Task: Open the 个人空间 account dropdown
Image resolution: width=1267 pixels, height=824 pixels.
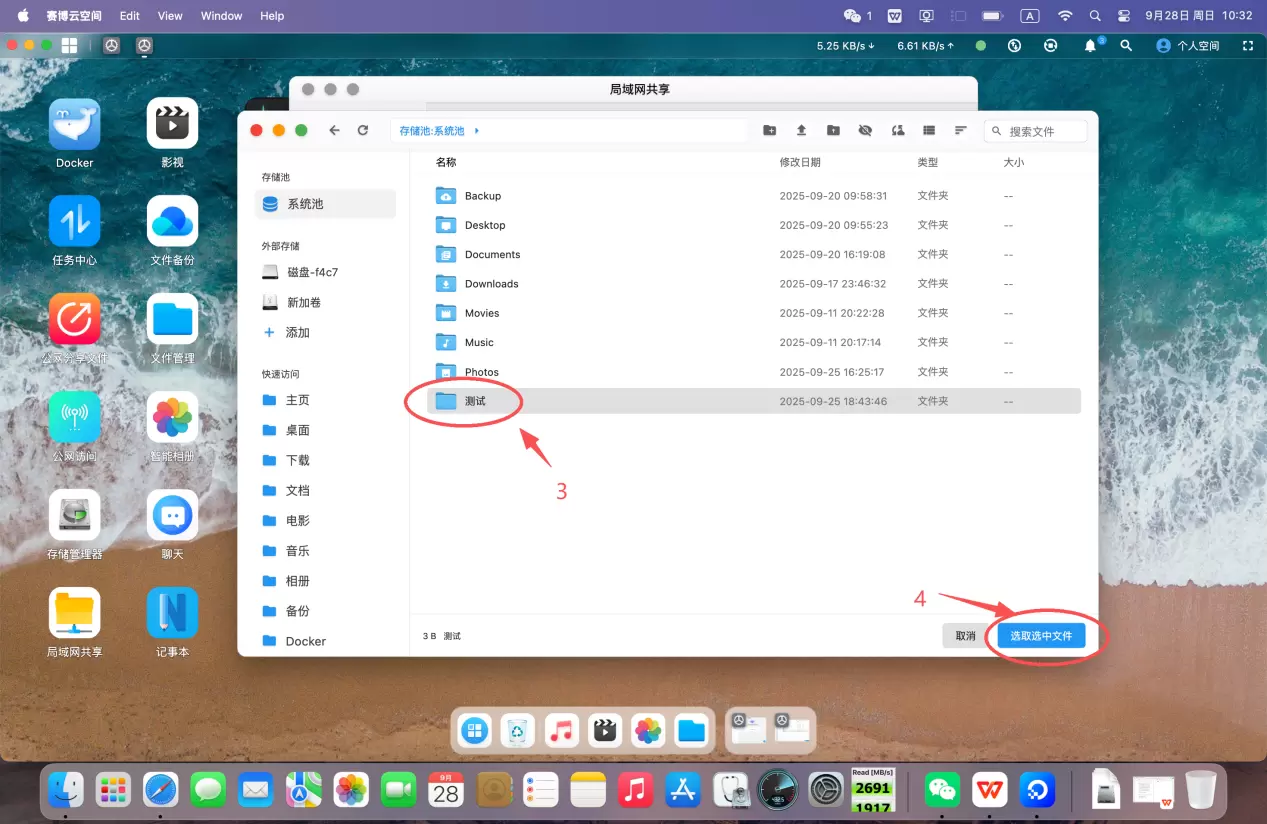Action: [1188, 46]
